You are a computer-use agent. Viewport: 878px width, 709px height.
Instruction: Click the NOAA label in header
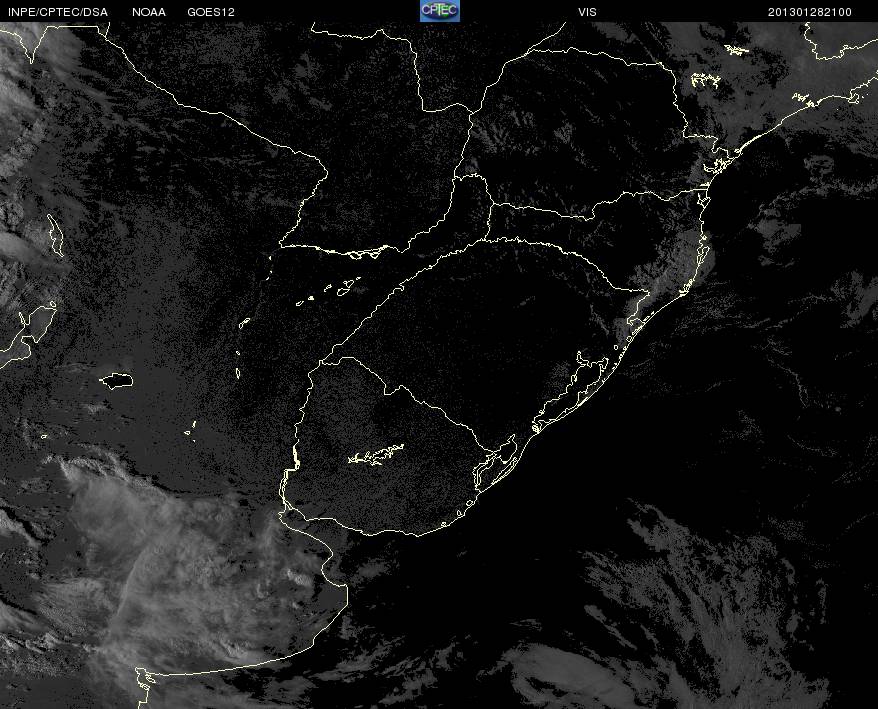click(x=149, y=12)
